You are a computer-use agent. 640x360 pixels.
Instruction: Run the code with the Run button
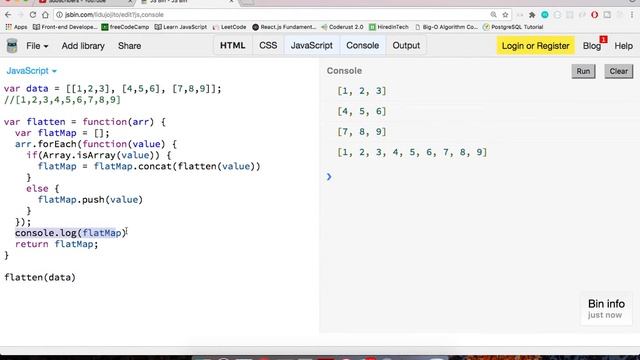coord(583,71)
